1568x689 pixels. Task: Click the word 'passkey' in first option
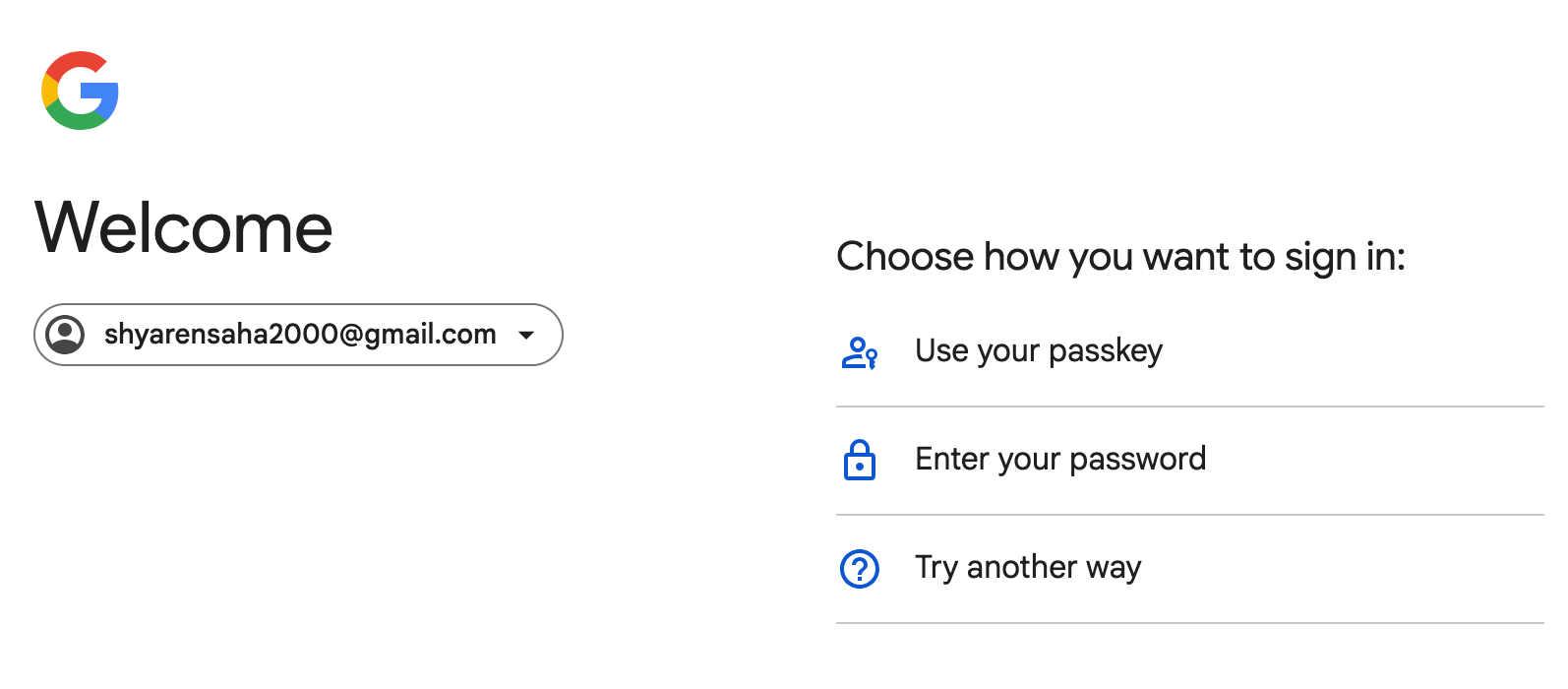(1105, 351)
